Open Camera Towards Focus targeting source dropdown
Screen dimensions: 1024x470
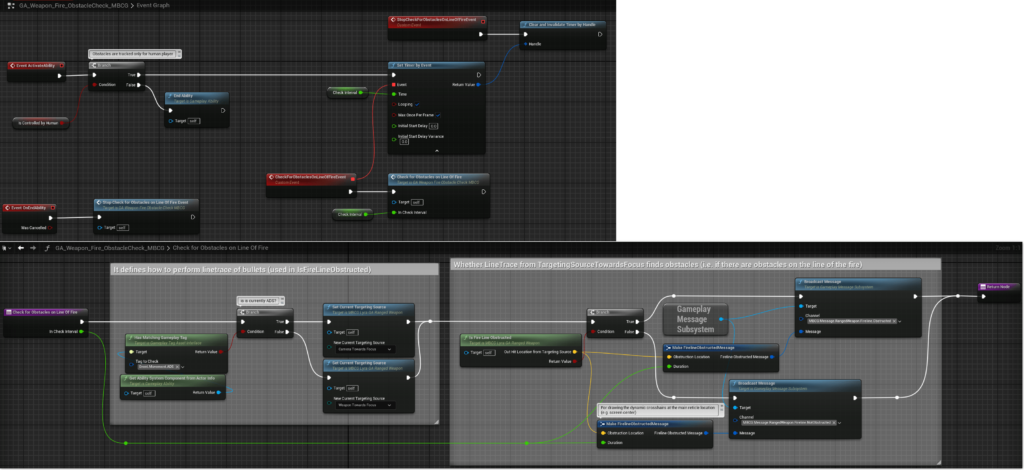click(362, 351)
